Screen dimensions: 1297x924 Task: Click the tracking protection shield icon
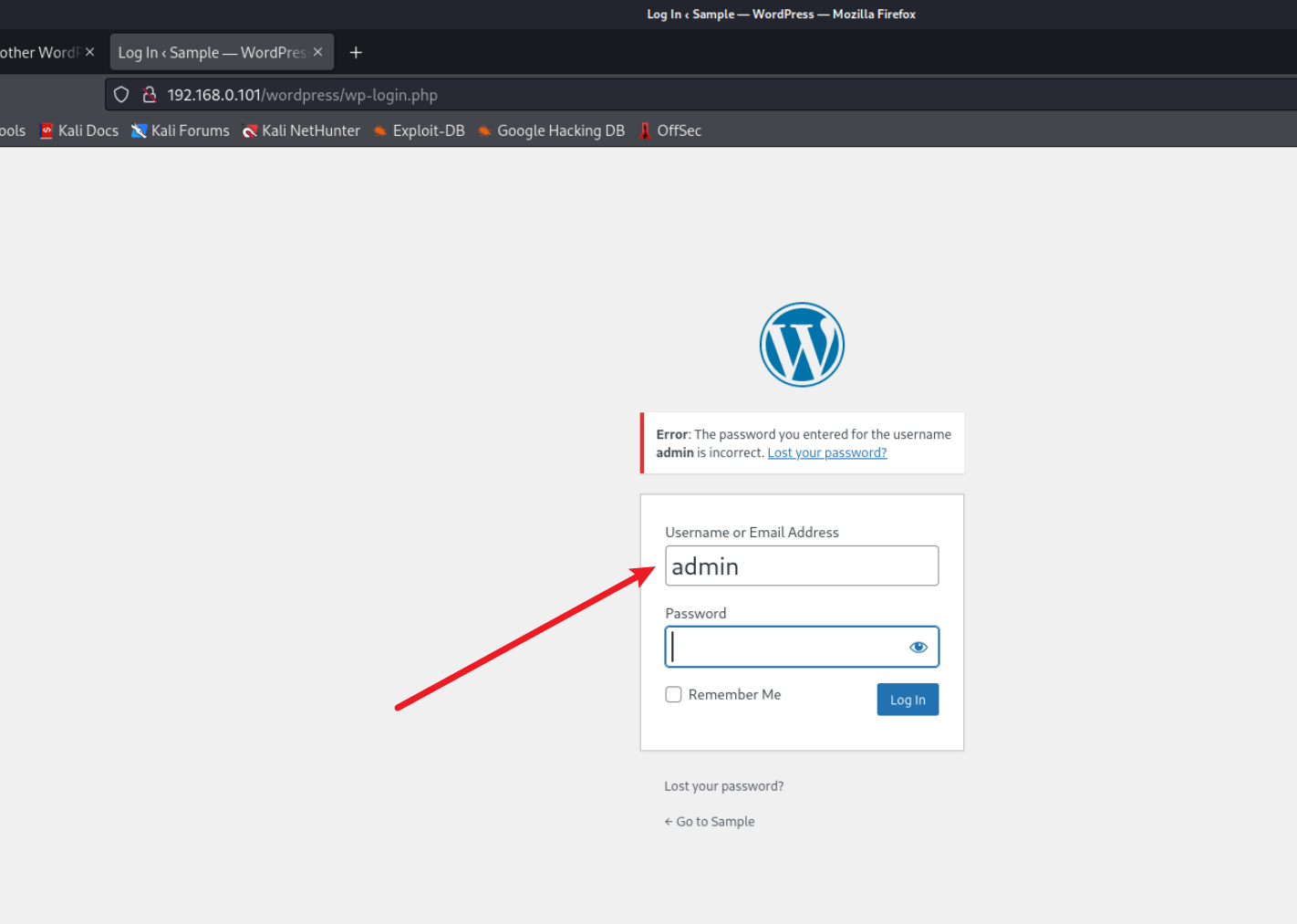(121, 95)
